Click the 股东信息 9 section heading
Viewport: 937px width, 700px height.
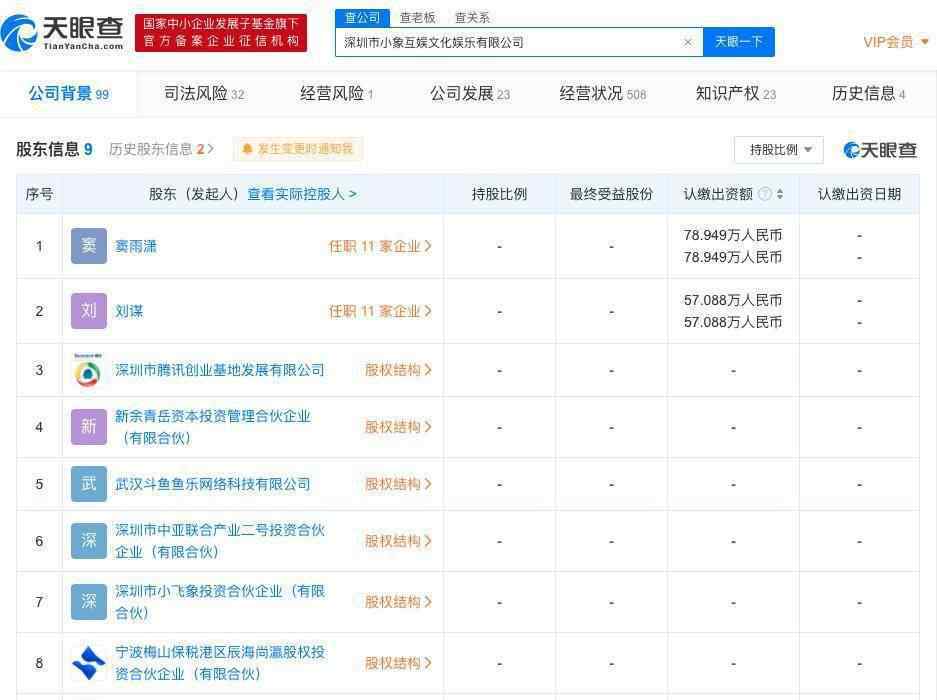(x=54, y=149)
